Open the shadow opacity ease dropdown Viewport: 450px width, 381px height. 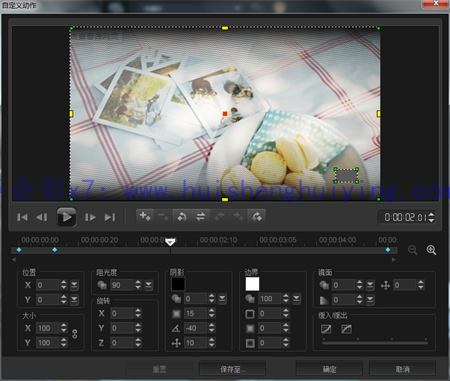click(x=222, y=299)
